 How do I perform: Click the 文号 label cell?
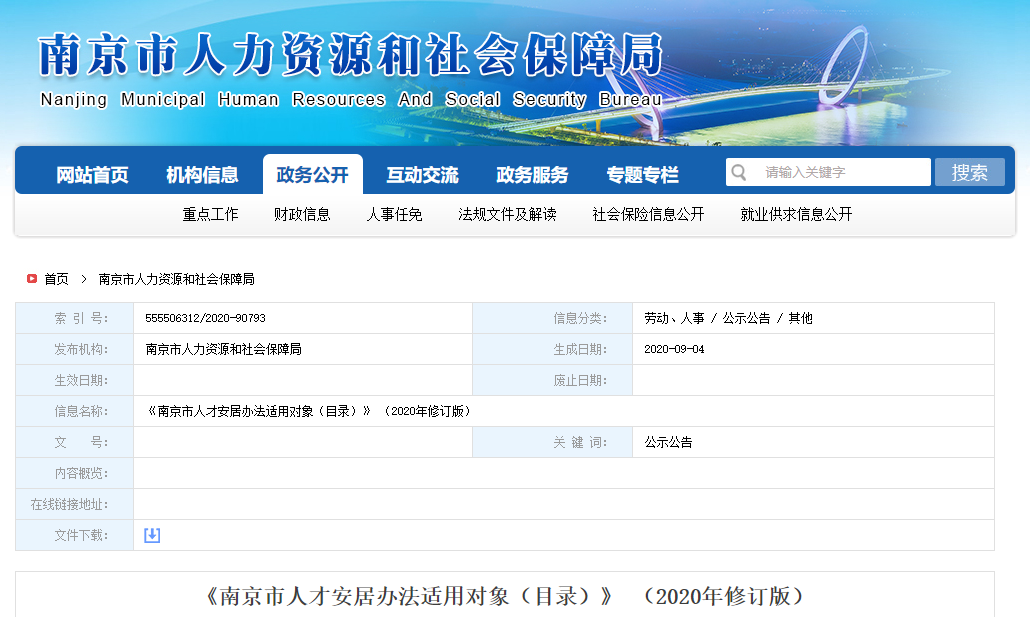click(x=75, y=442)
